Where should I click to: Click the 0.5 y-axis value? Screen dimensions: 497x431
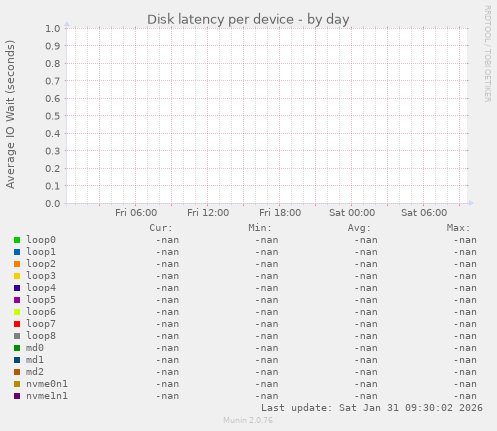53,116
